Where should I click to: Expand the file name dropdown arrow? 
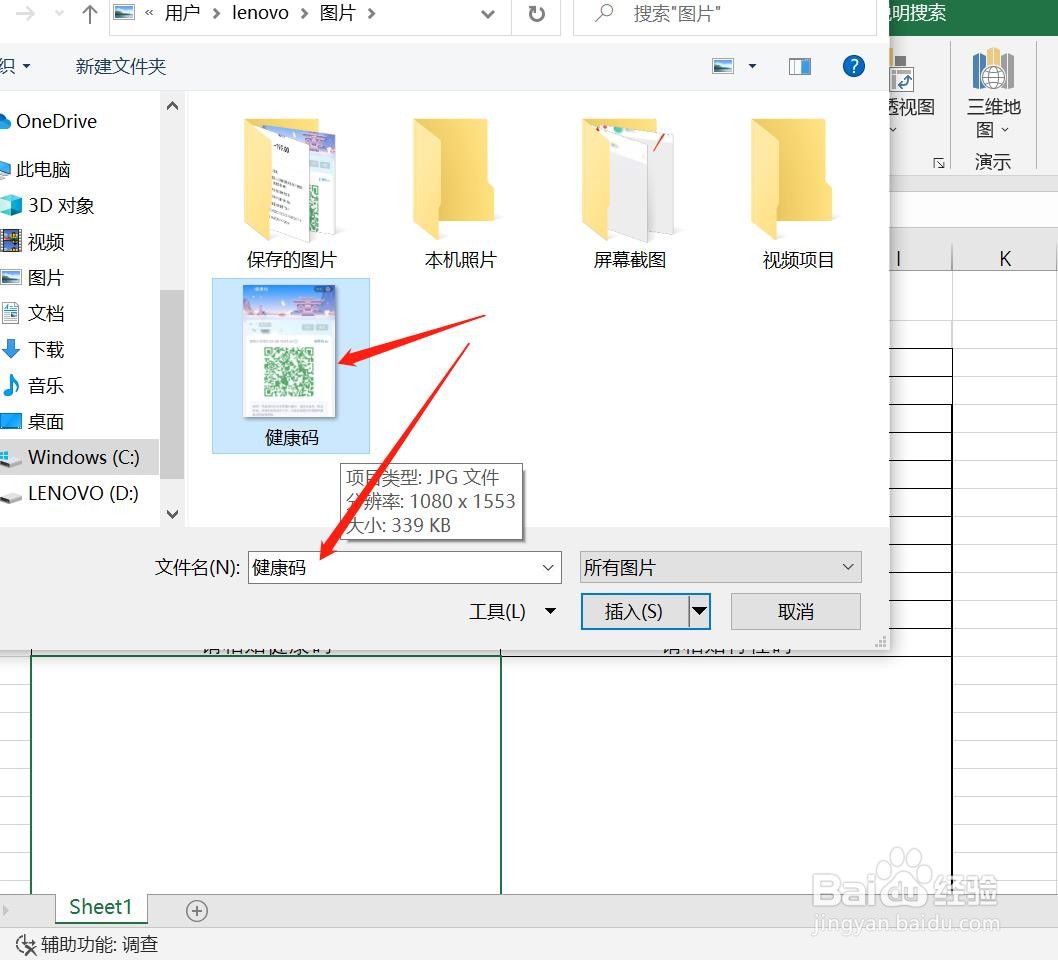point(549,567)
